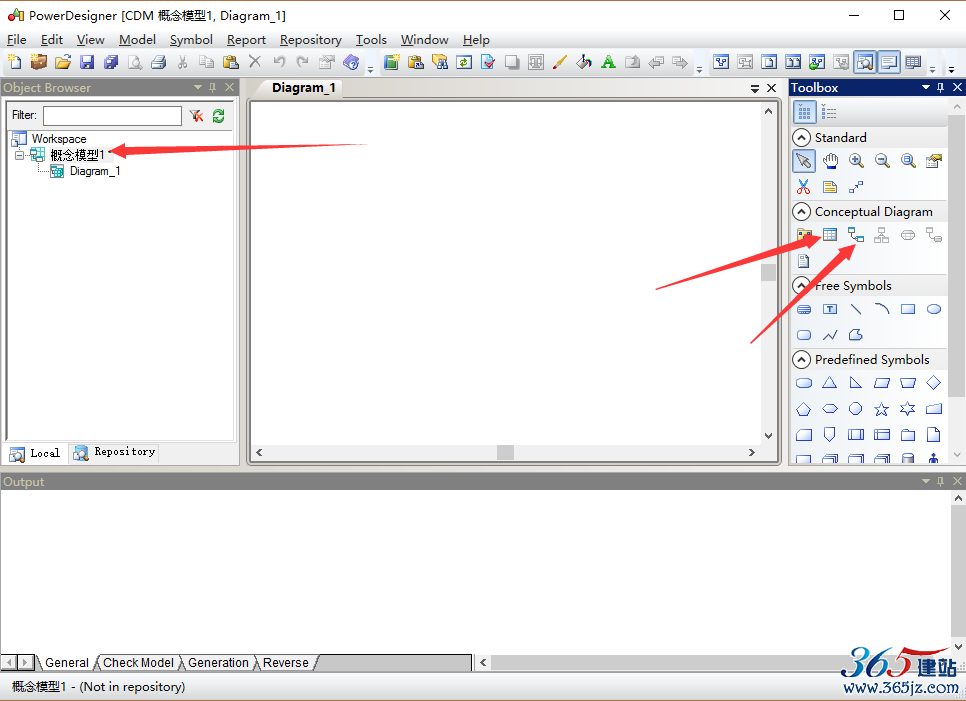966x701 pixels.
Task: Collapse the Conceptual Diagram toolbox group
Action: pyautogui.click(x=801, y=212)
